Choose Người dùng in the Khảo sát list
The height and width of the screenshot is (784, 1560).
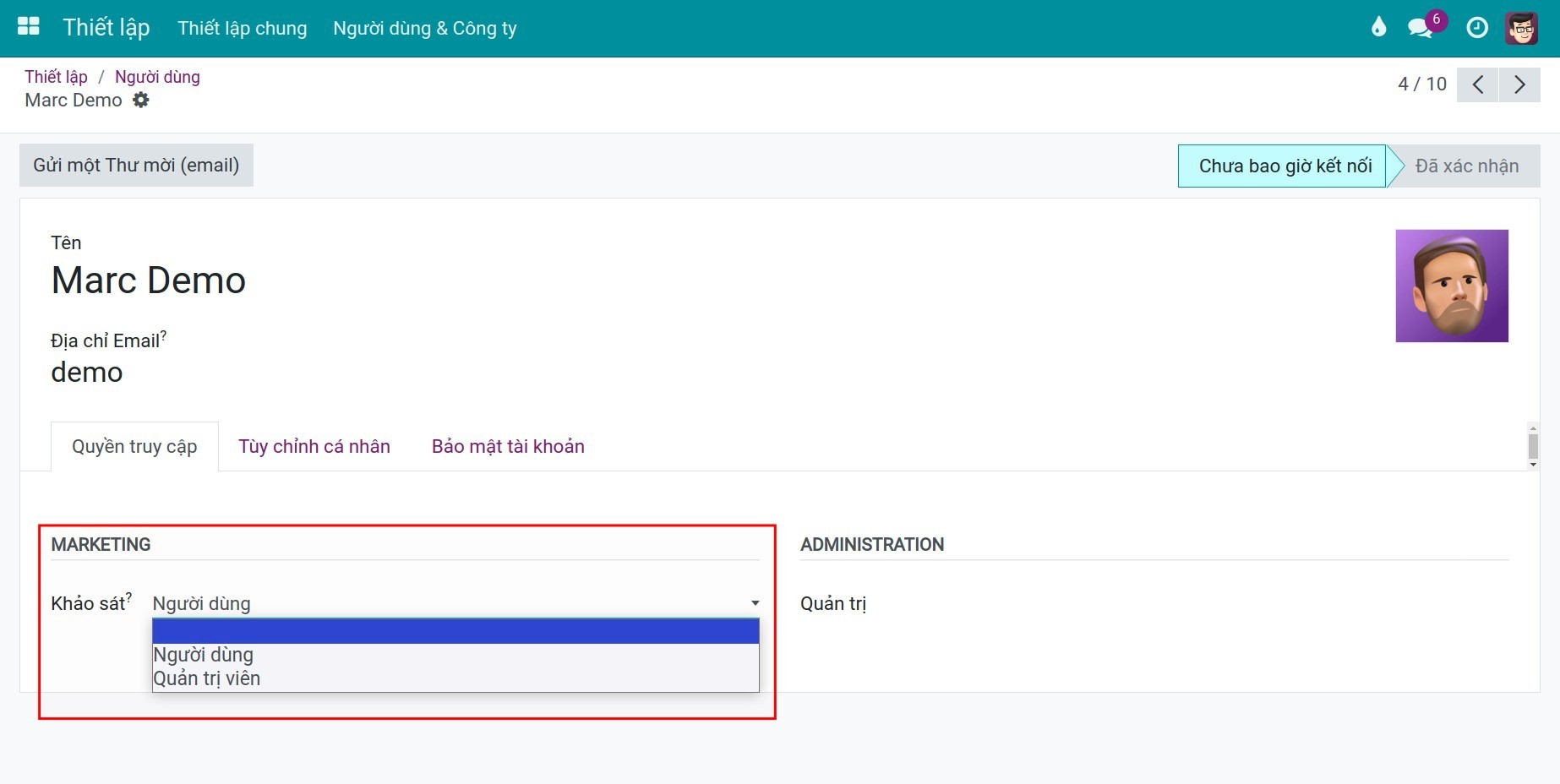click(455, 655)
